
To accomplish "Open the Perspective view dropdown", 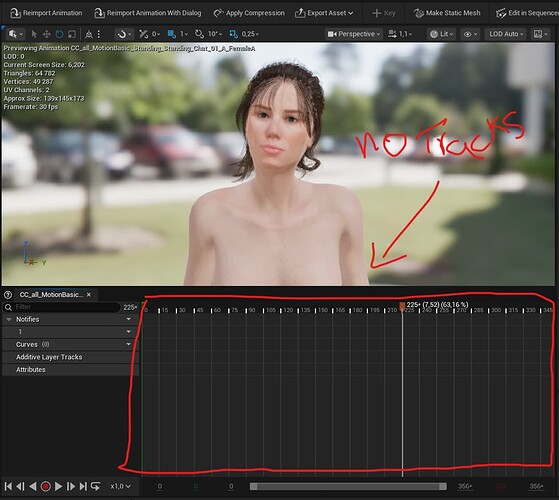I will (x=354, y=34).
